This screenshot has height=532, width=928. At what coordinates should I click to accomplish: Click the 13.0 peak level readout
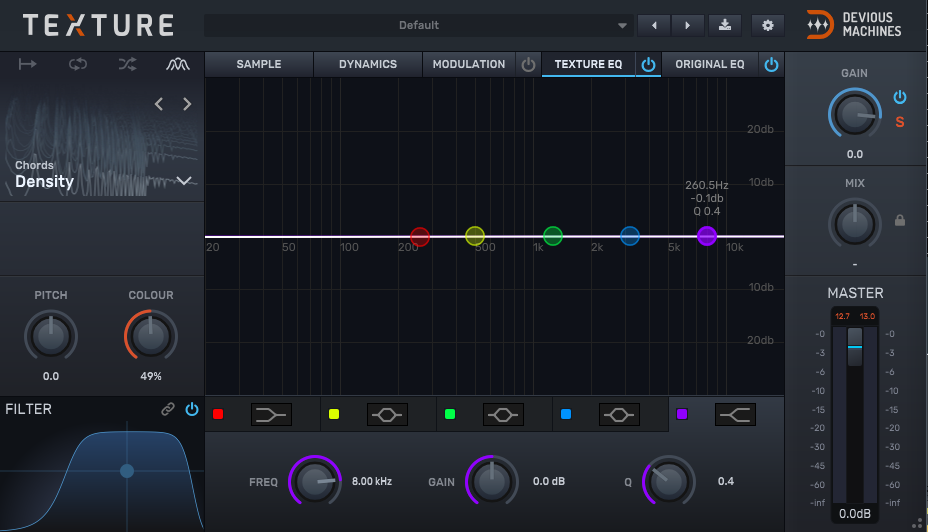[867, 316]
